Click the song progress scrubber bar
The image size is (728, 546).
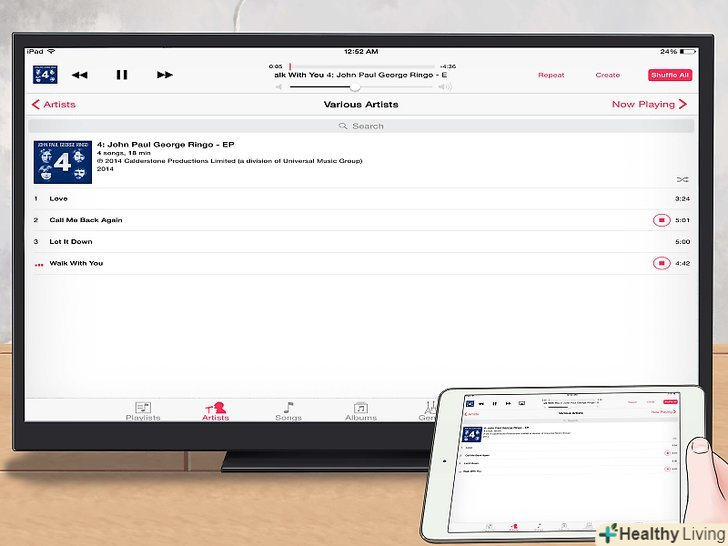pos(362,66)
